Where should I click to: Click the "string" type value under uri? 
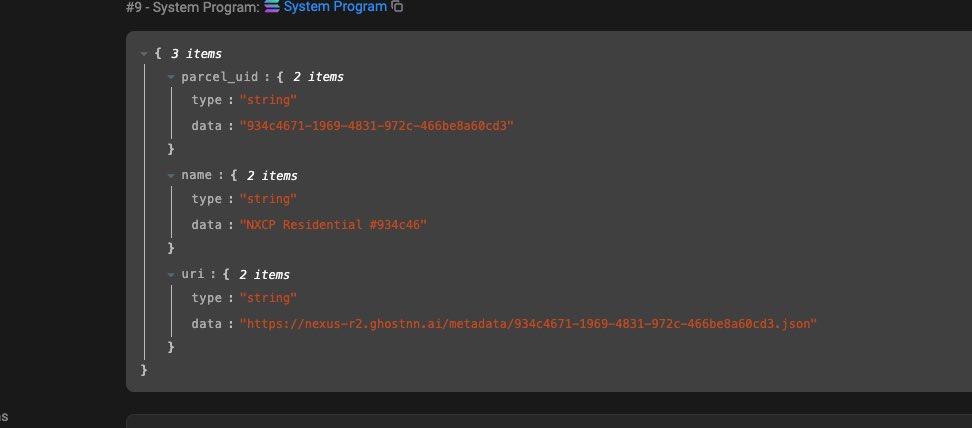[268, 298]
